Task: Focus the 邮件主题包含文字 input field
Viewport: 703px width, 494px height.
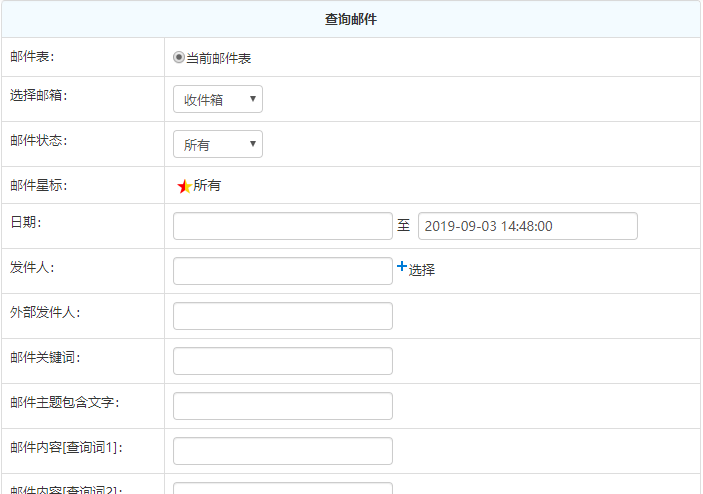Action: pos(283,406)
